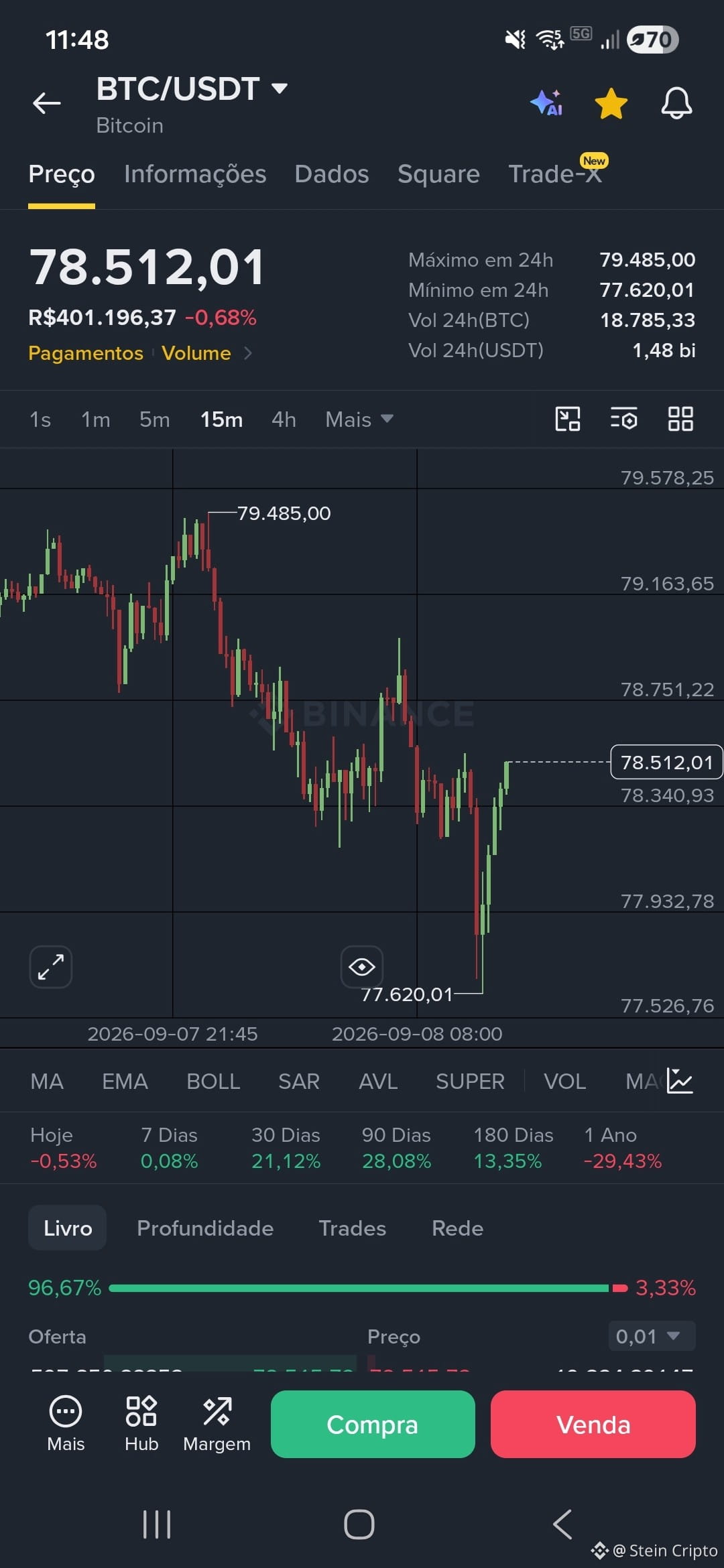Open chart drawing tools icon
724x1568 pixels.
(x=568, y=419)
